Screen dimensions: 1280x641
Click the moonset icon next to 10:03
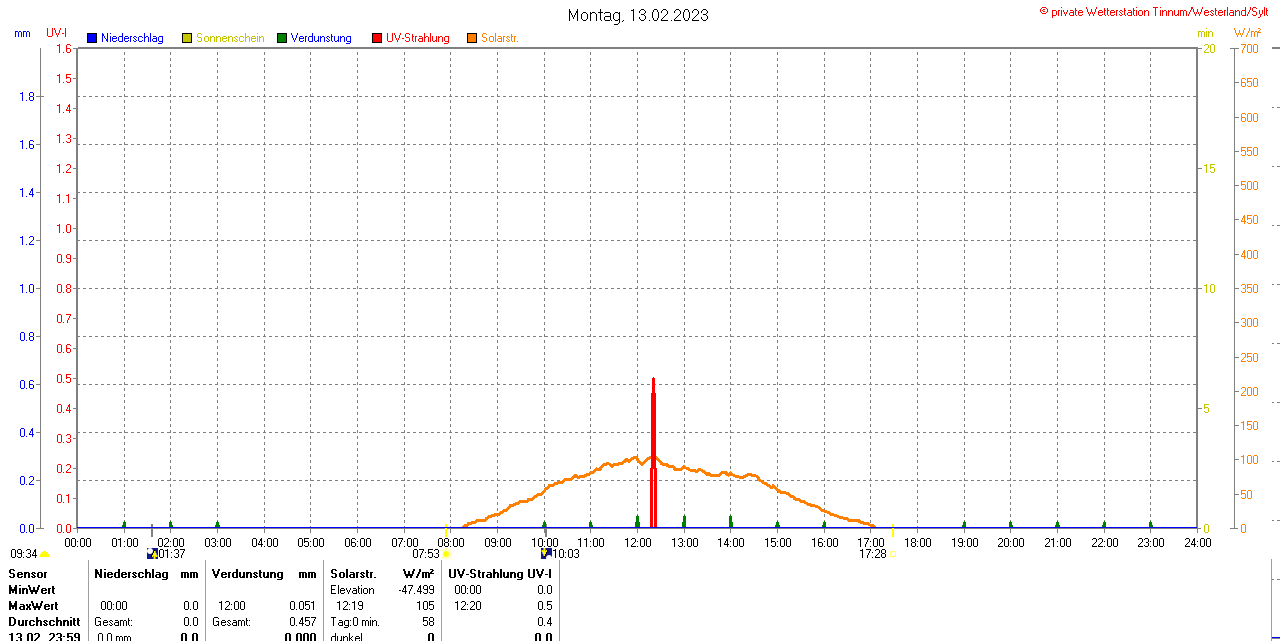pos(546,553)
